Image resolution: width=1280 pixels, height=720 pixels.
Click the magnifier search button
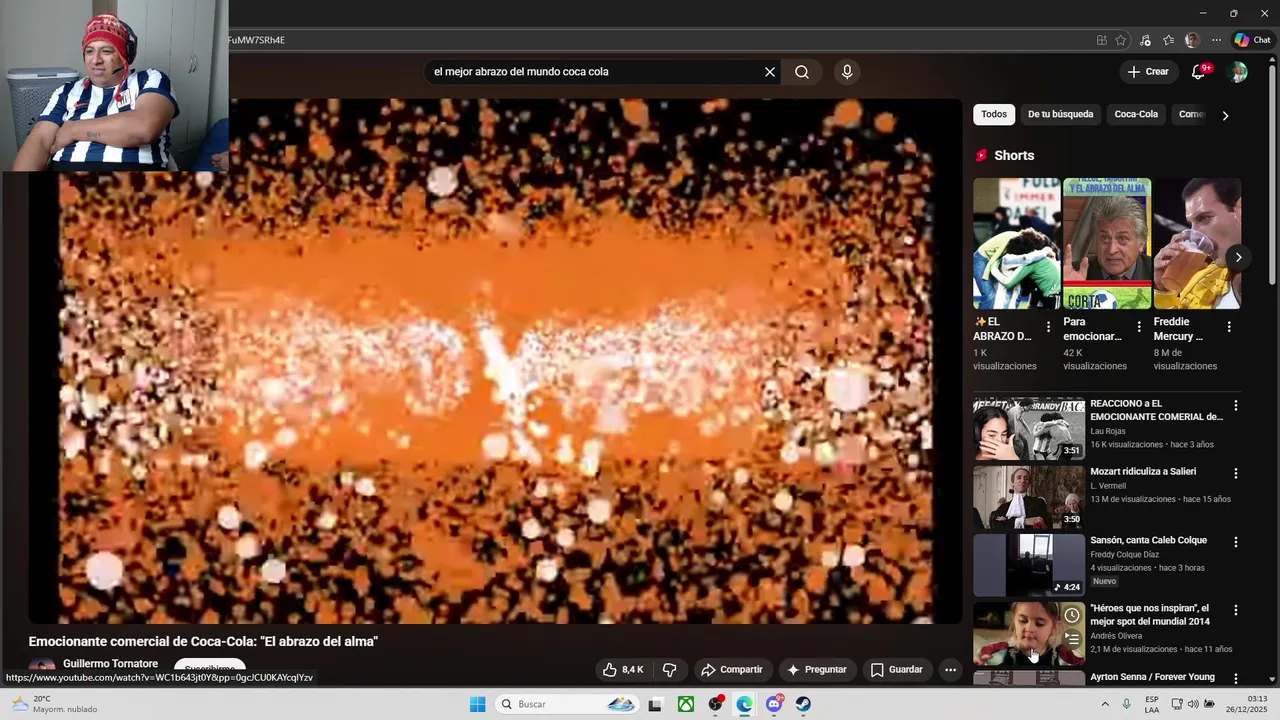tap(802, 72)
